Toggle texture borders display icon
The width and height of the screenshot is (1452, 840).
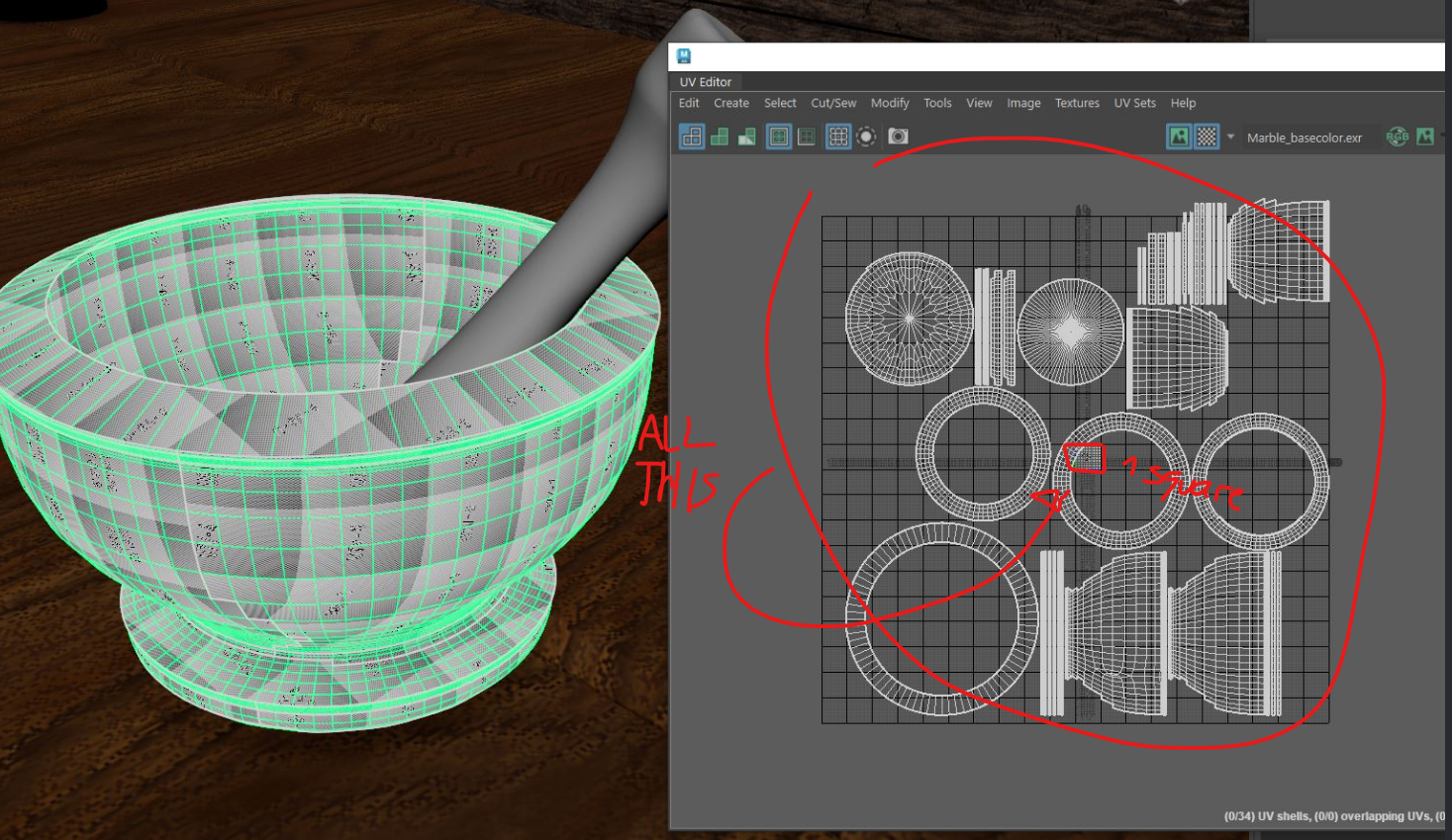(x=779, y=137)
